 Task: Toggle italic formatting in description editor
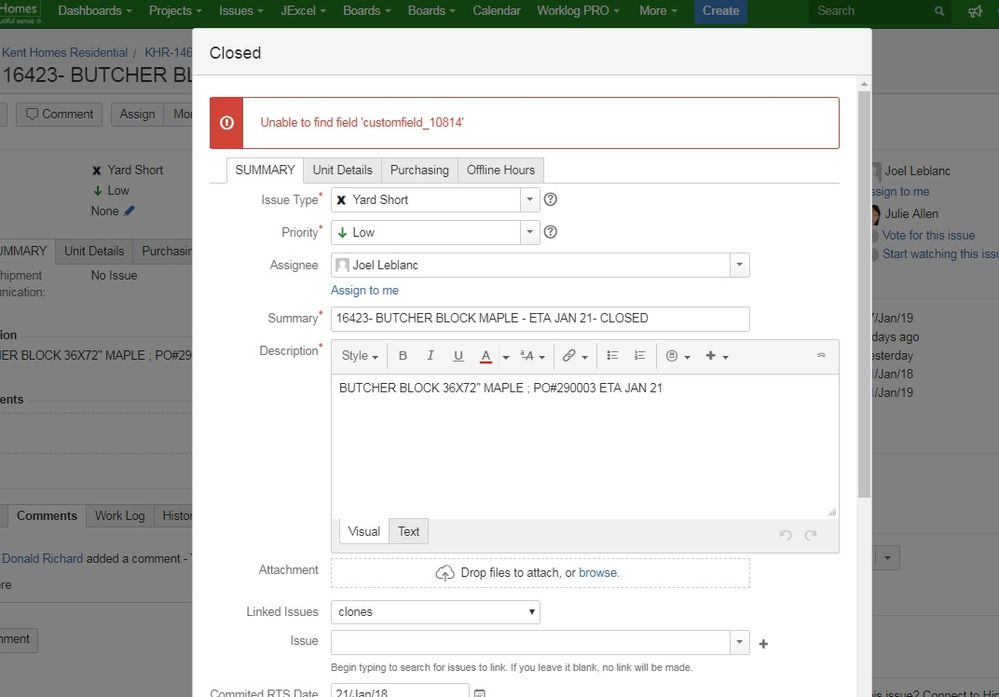[431, 356]
